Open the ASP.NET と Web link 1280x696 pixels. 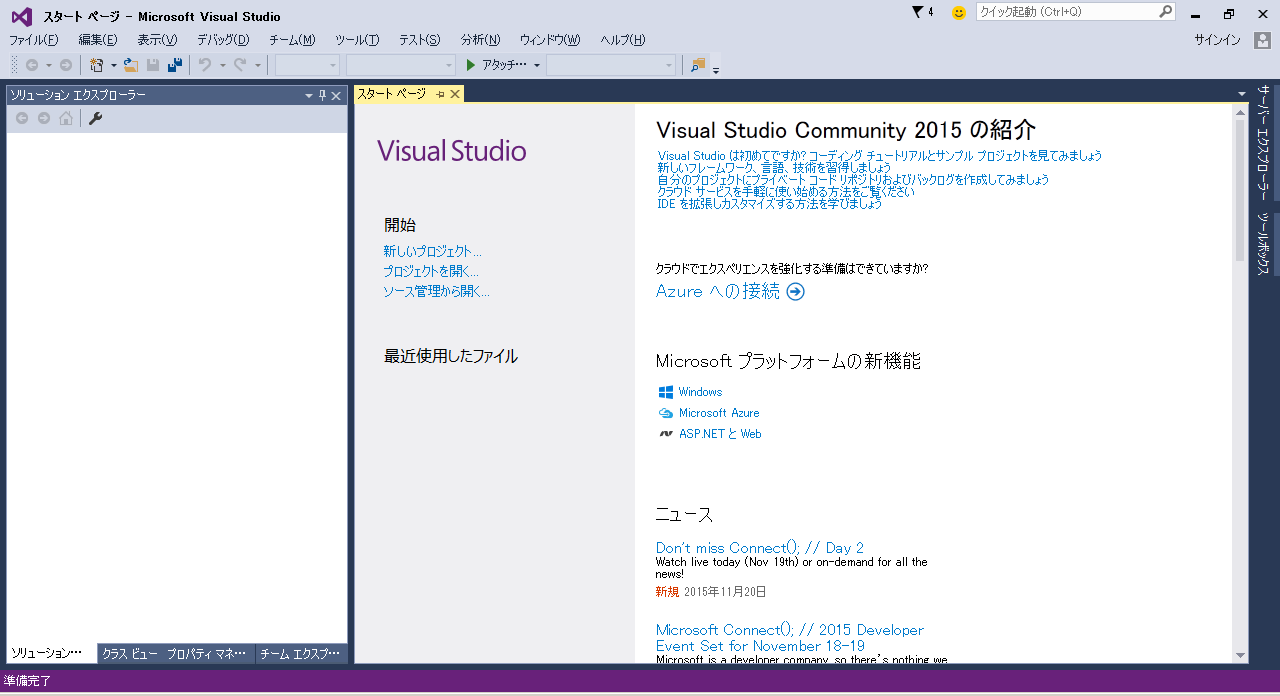[x=720, y=434]
